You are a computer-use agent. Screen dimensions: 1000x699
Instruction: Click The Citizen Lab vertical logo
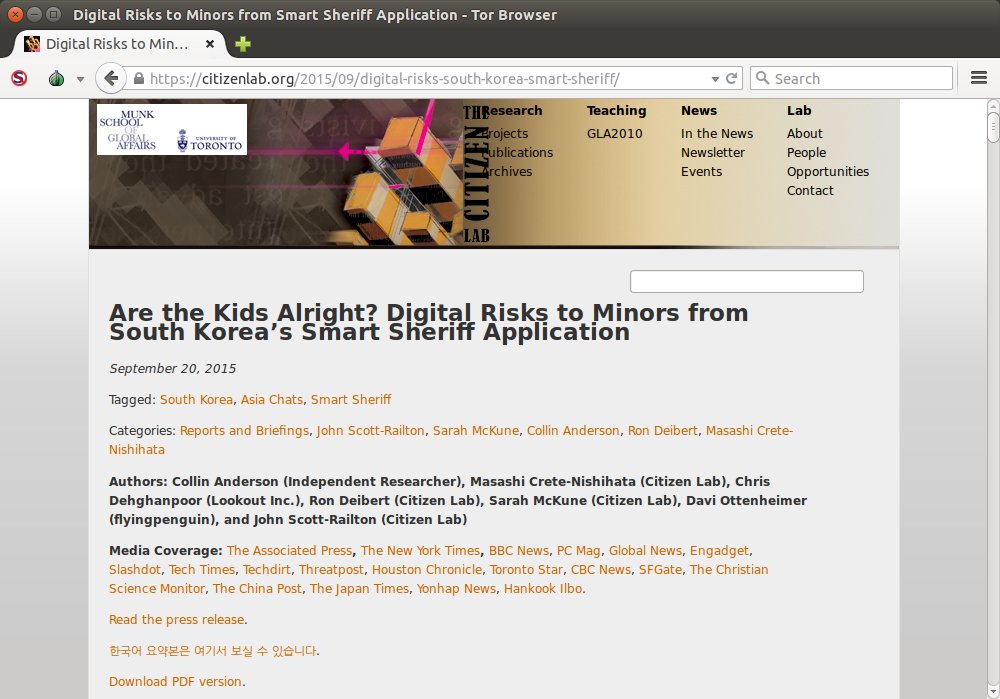[x=476, y=174]
